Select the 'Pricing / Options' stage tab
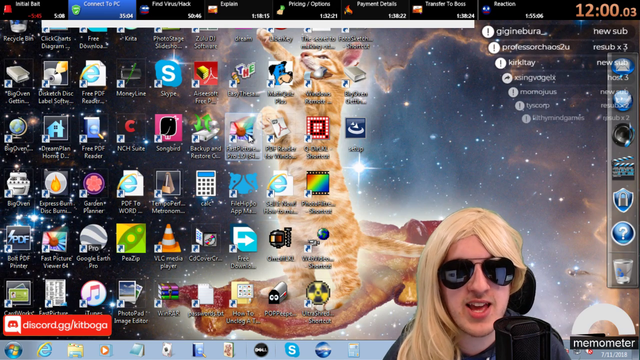 [307, 10]
